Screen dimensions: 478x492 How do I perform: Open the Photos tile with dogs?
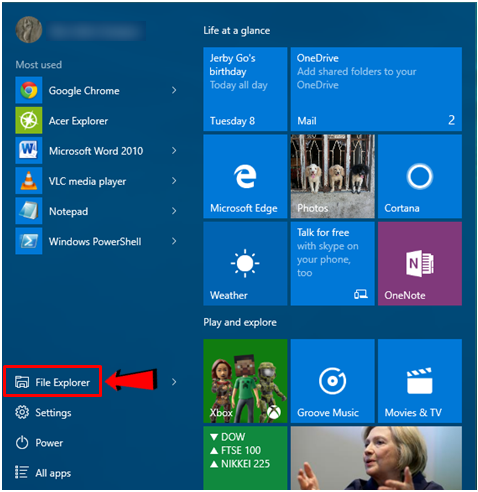[332, 176]
